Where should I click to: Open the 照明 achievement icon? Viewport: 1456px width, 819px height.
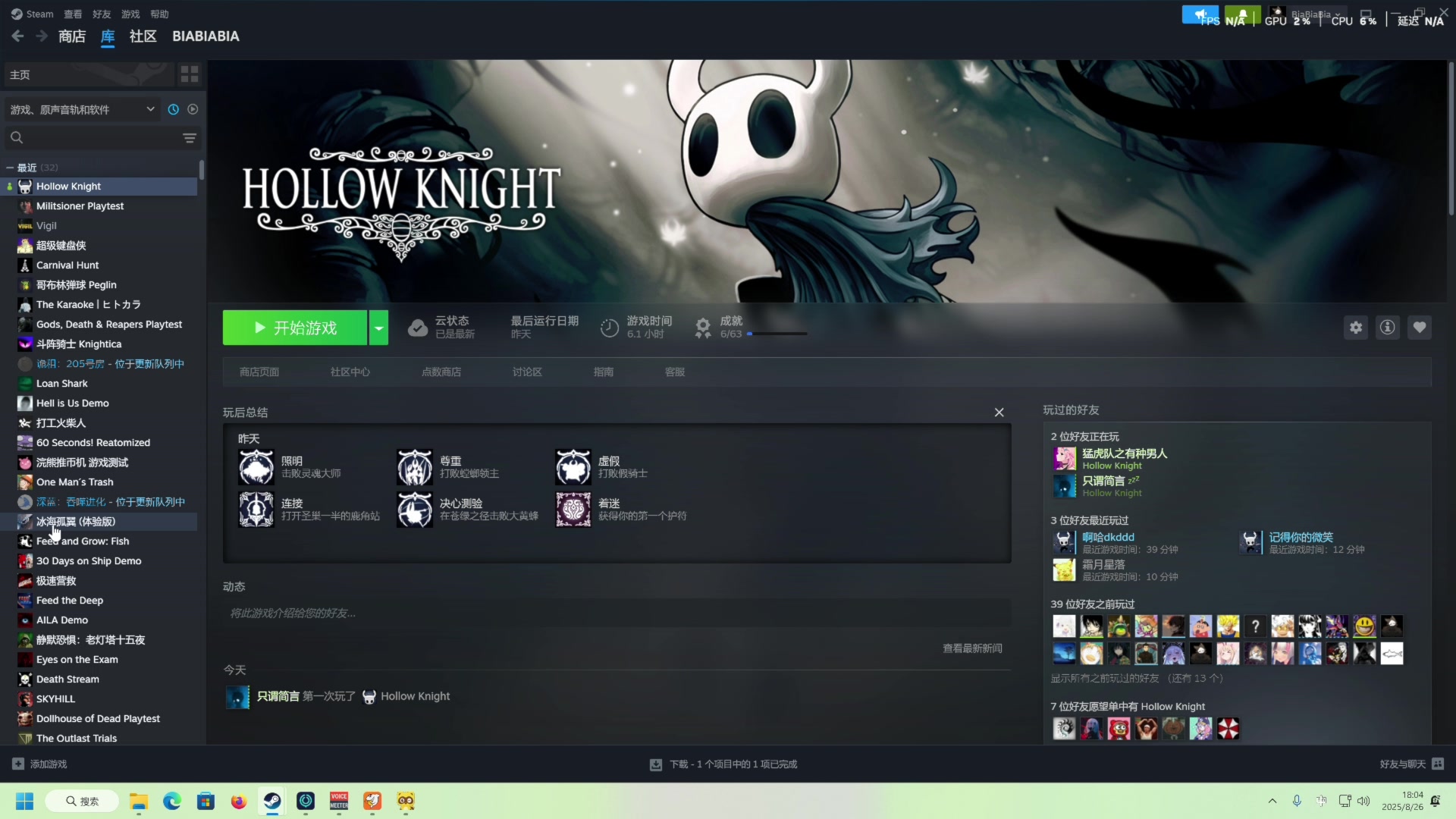click(256, 467)
